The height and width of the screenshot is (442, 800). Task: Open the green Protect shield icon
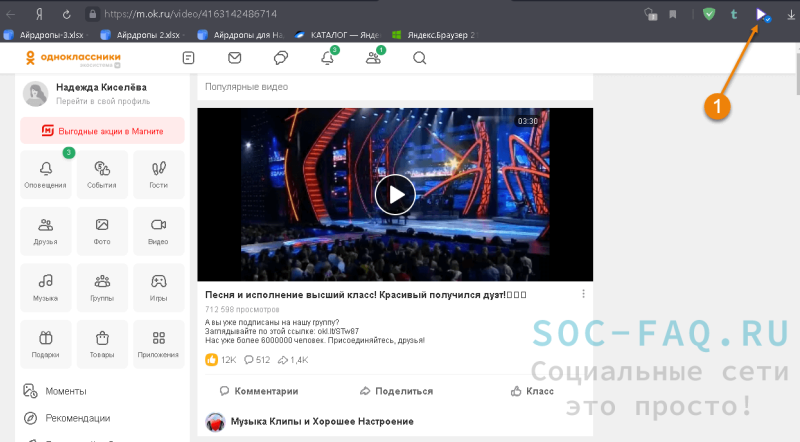pyautogui.click(x=709, y=14)
